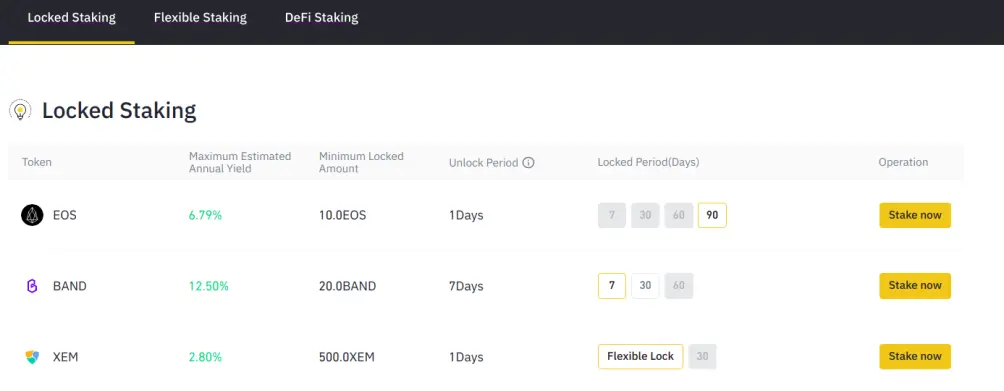
Task: Select the 60-day period for EOS
Action: [679, 215]
